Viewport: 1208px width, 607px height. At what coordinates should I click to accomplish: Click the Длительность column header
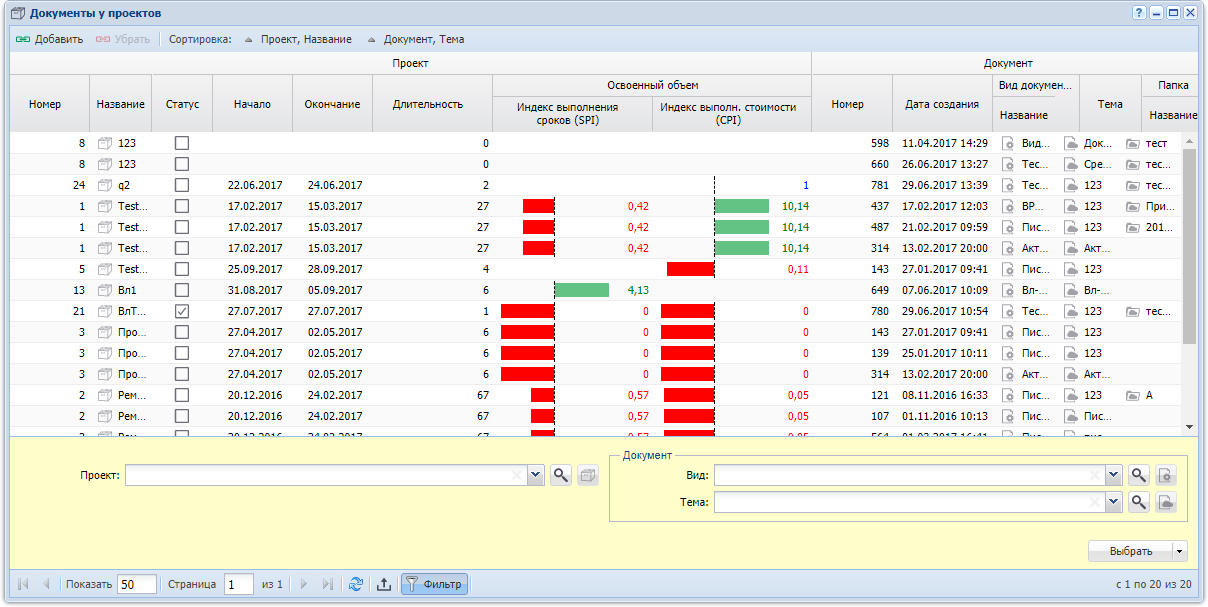[x=432, y=104]
